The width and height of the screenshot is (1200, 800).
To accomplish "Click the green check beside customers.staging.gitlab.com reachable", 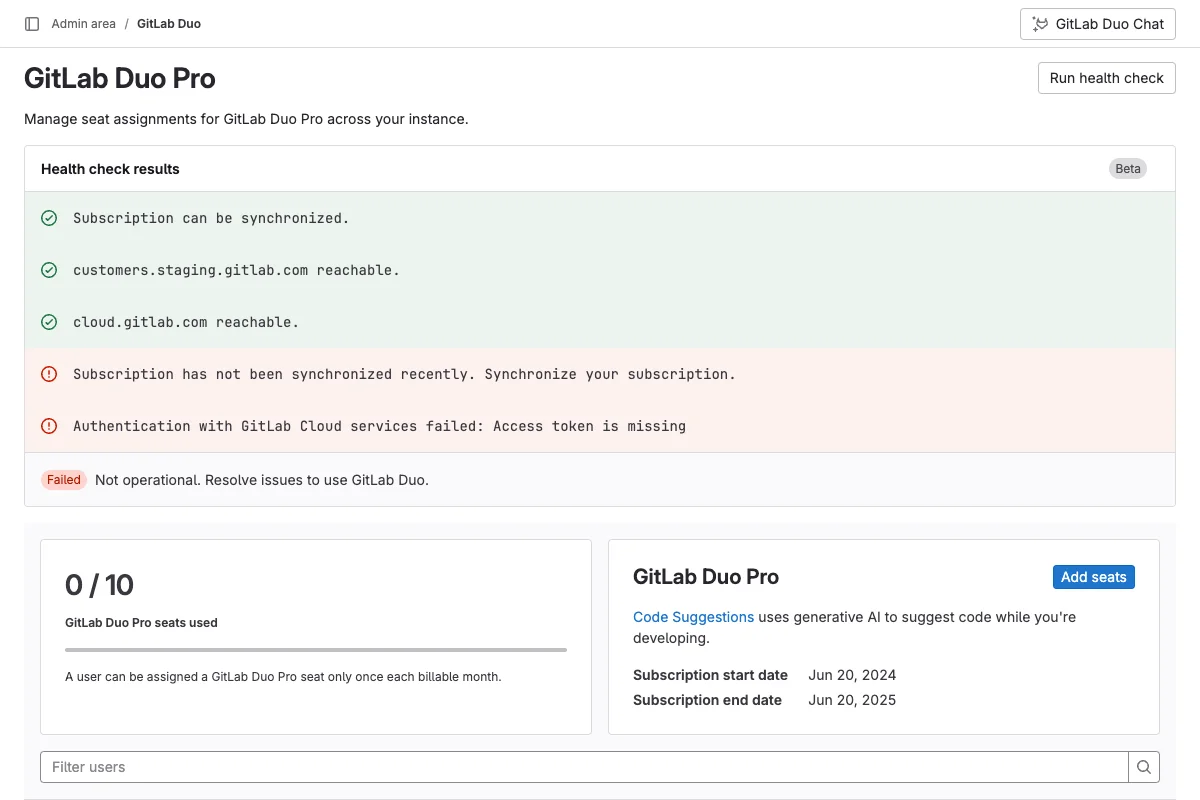I will (49, 269).
